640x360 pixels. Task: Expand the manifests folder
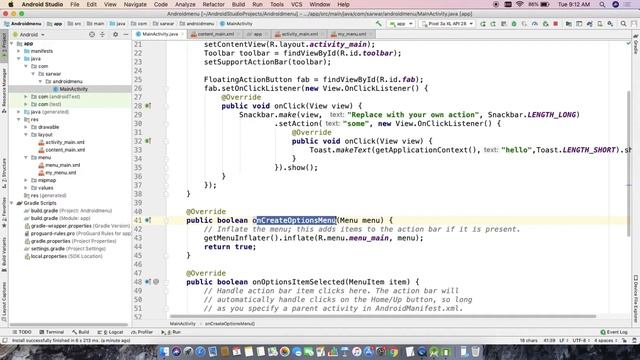pos(19,51)
